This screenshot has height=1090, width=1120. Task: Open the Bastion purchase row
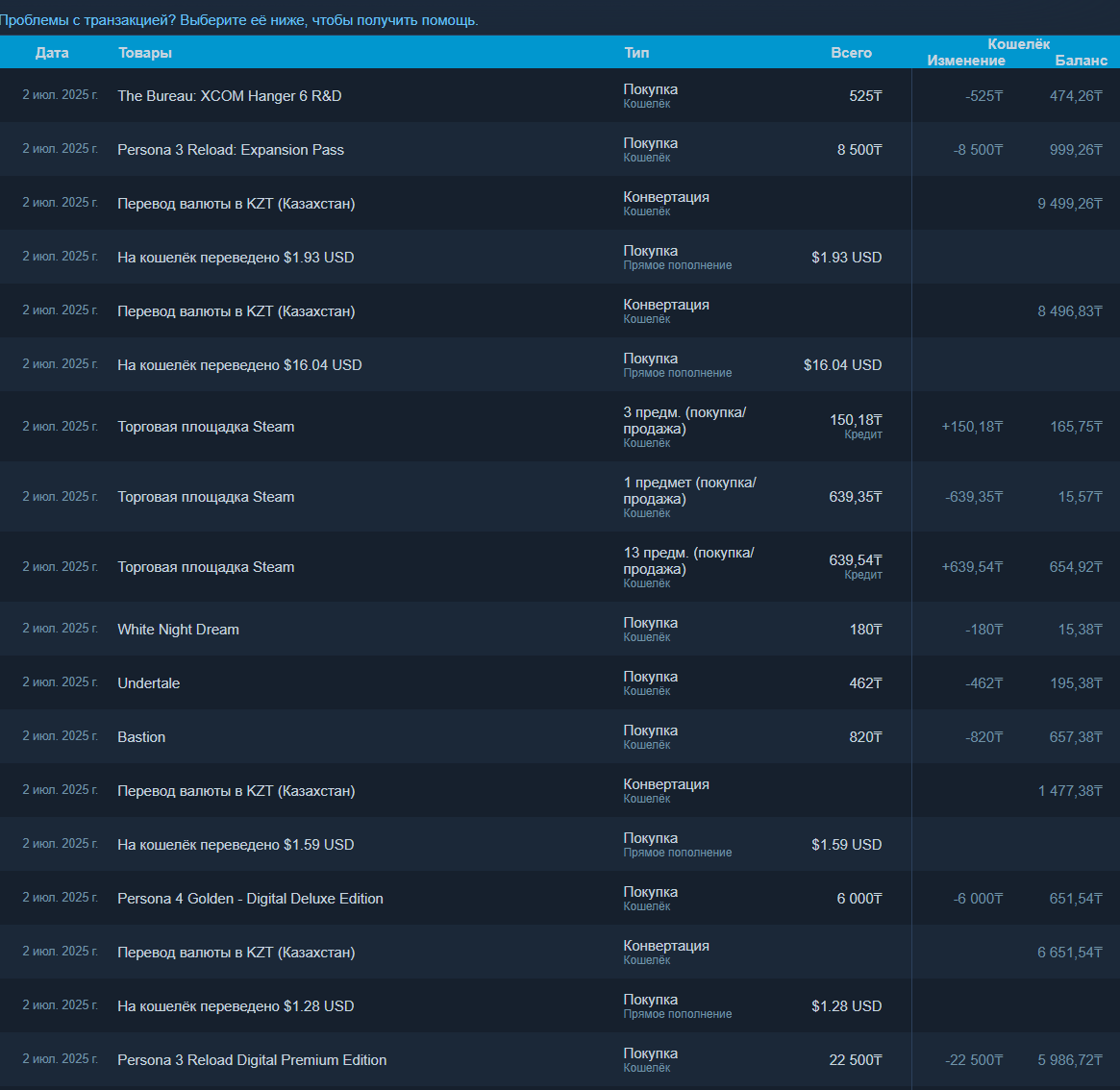[x=560, y=736]
